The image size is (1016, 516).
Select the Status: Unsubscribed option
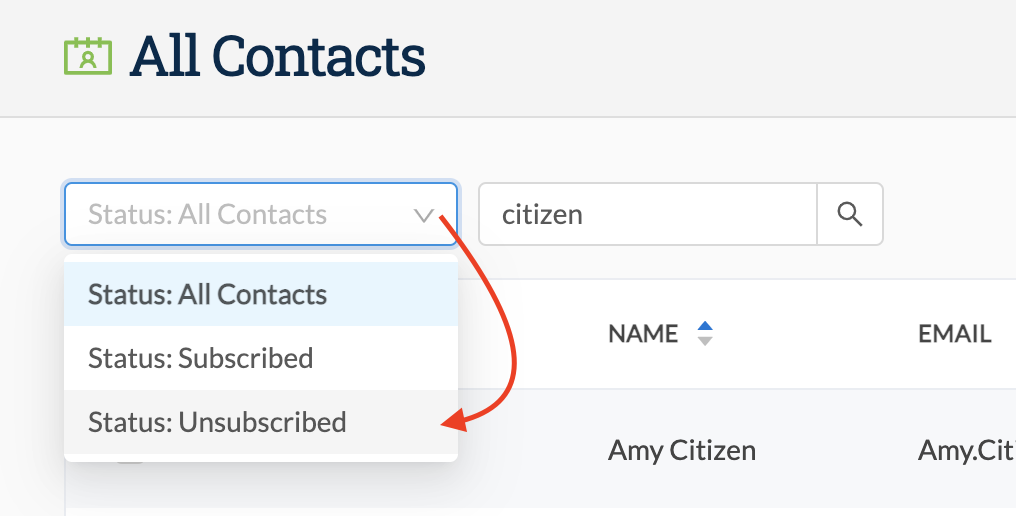pos(260,421)
